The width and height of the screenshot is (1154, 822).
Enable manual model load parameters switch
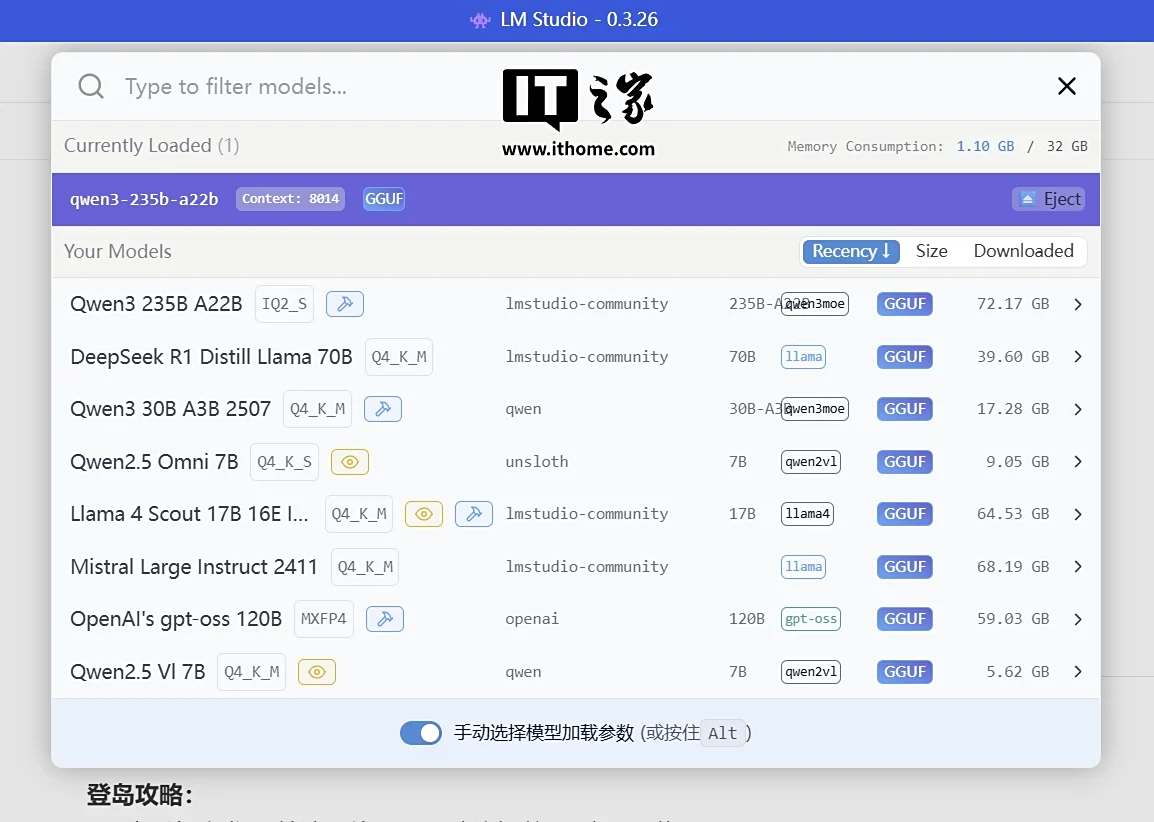(421, 732)
